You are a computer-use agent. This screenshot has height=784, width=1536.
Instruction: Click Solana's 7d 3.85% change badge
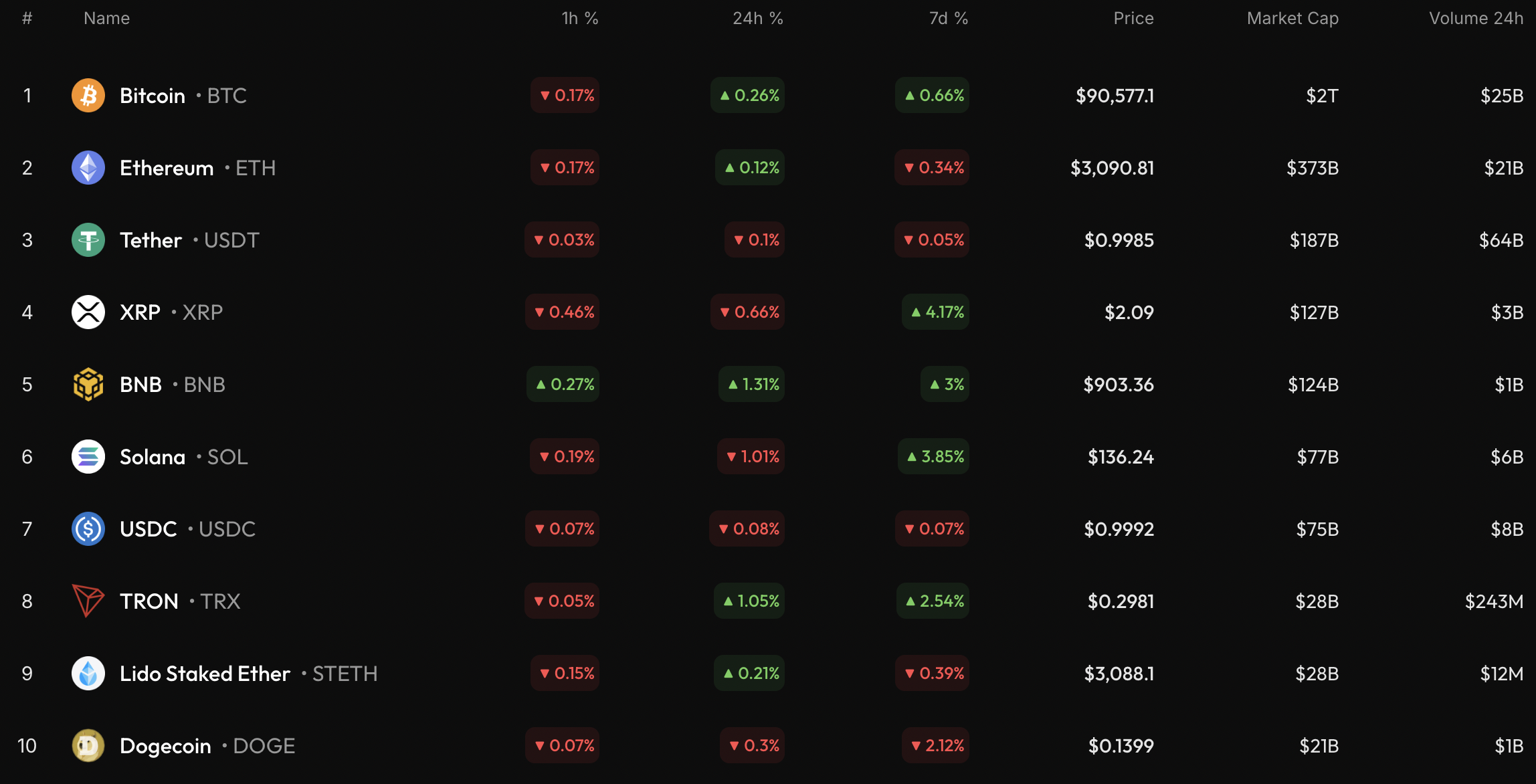(934, 457)
